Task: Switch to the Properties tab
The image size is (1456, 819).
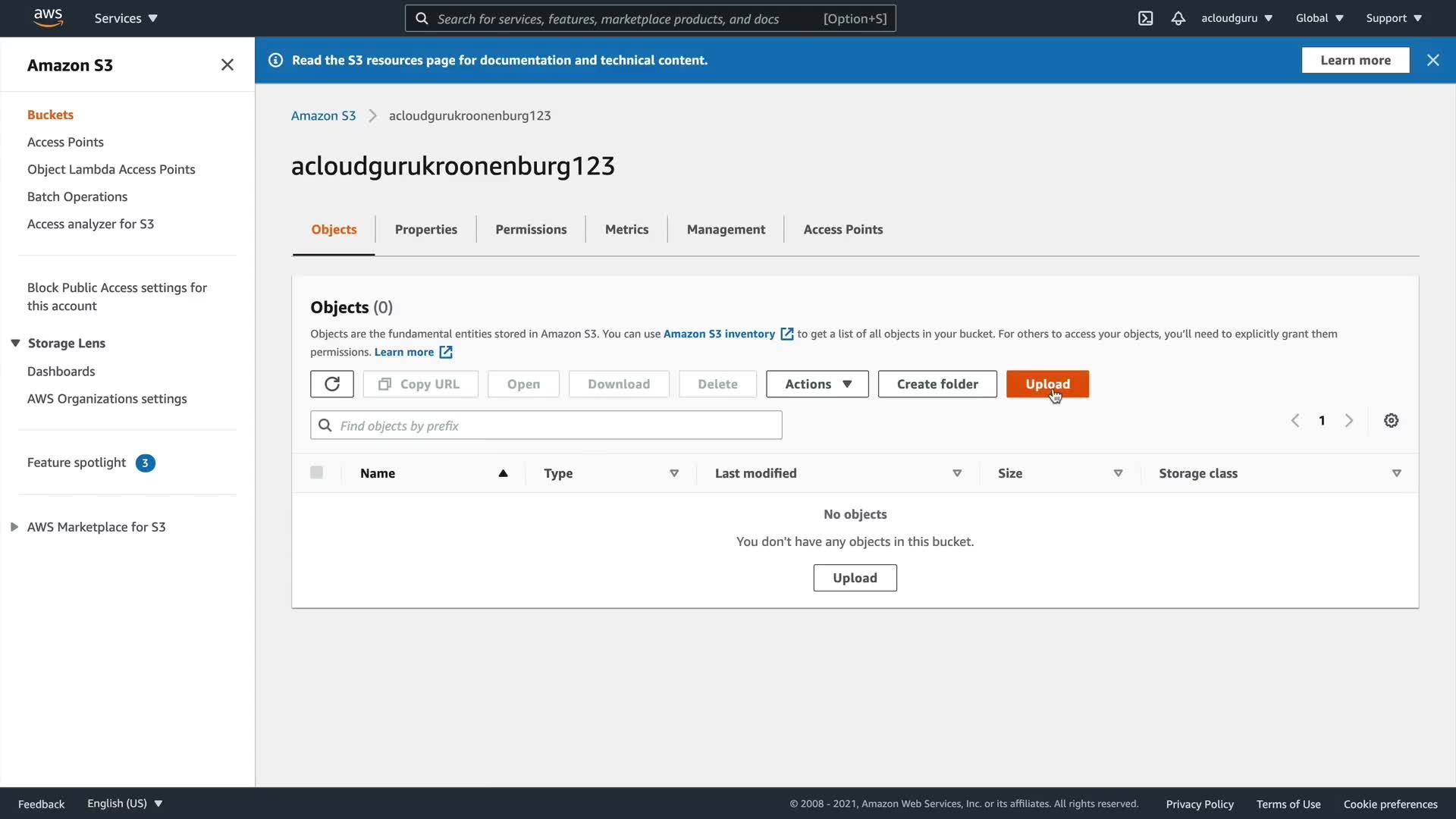Action: (x=425, y=229)
